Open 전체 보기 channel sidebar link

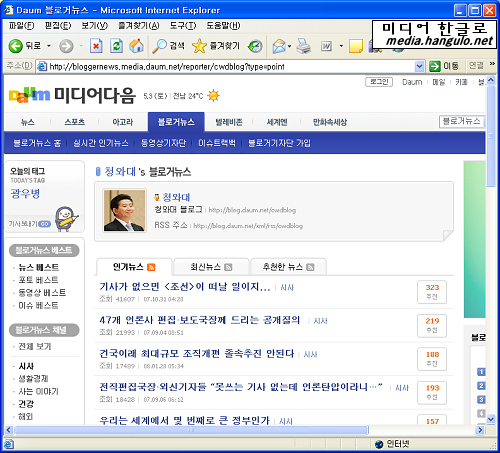[x=35, y=347]
